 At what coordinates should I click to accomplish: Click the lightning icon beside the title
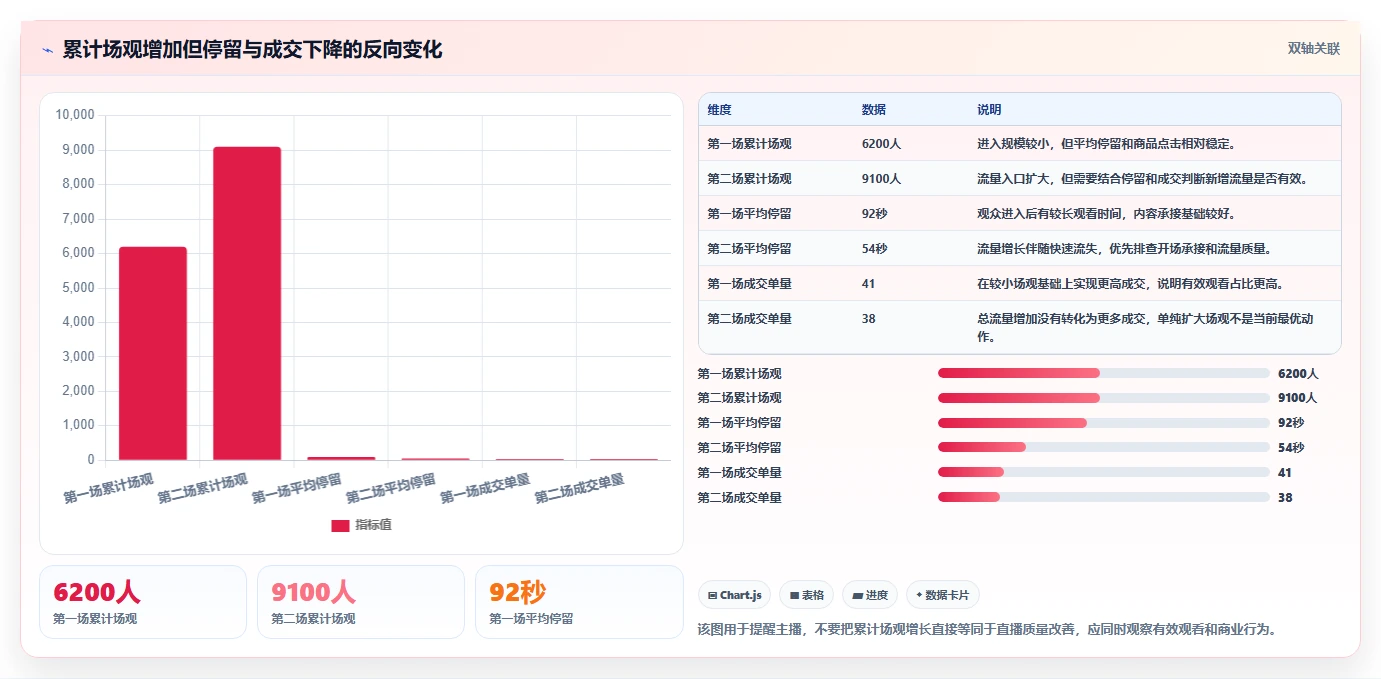48,50
